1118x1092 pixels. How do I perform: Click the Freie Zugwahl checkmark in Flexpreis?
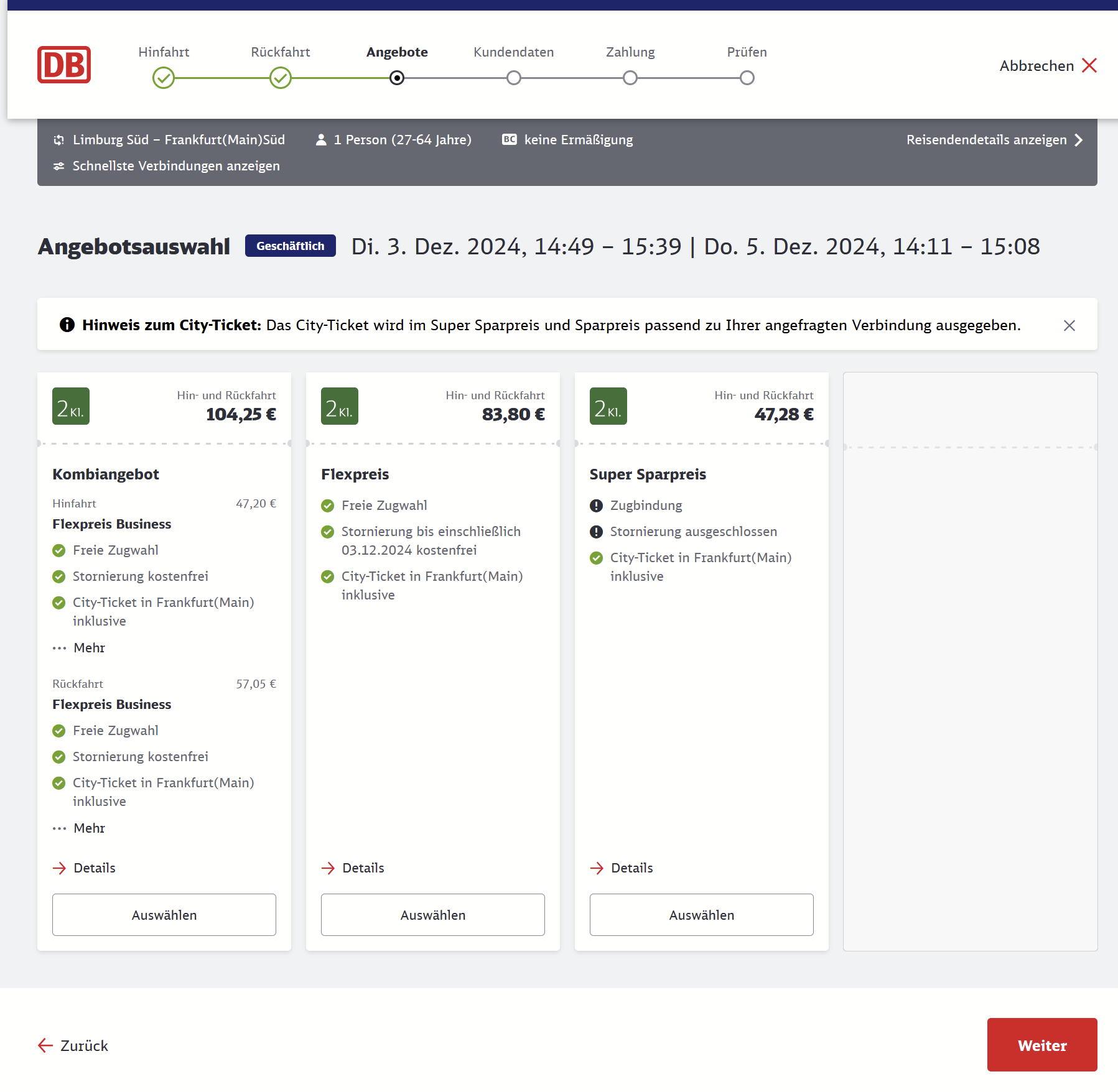[x=328, y=506]
